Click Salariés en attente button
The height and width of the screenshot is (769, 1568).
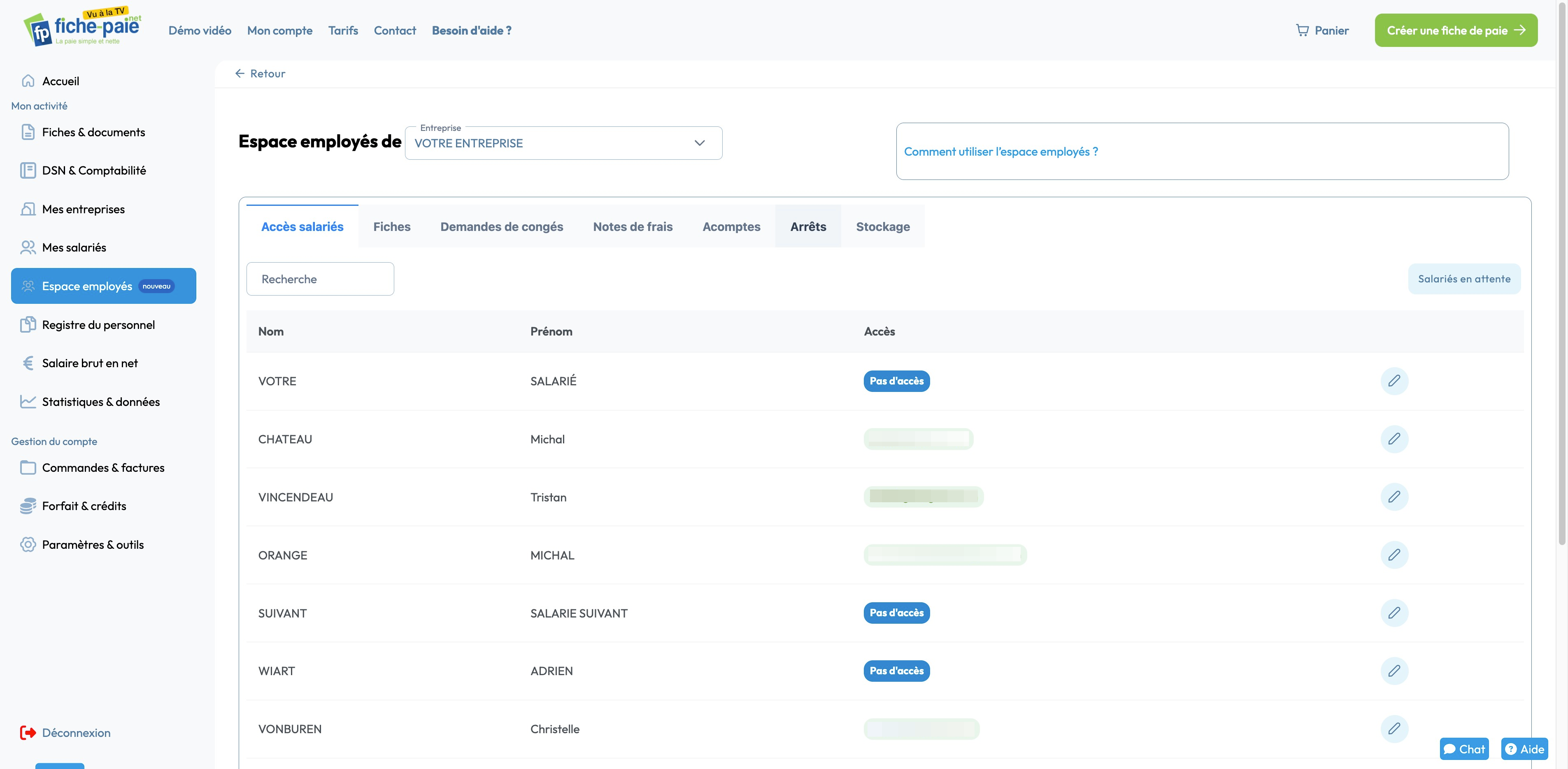coord(1463,279)
